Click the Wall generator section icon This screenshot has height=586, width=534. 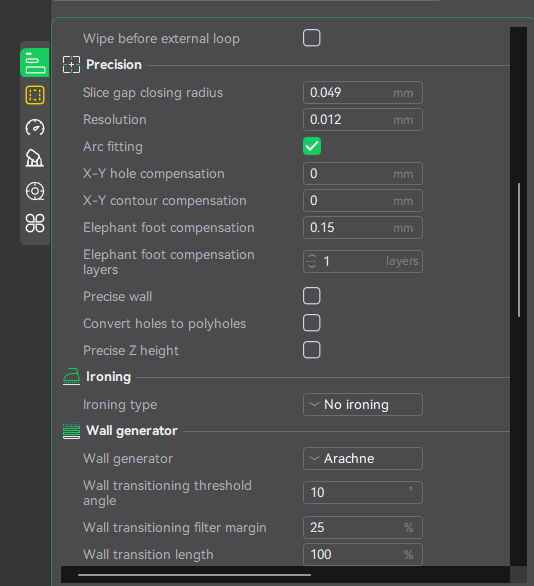[x=71, y=431]
